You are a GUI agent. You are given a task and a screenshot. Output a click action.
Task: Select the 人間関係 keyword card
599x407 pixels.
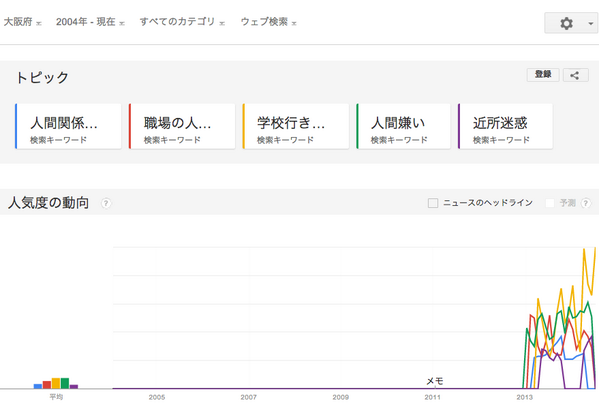[x=68, y=126]
